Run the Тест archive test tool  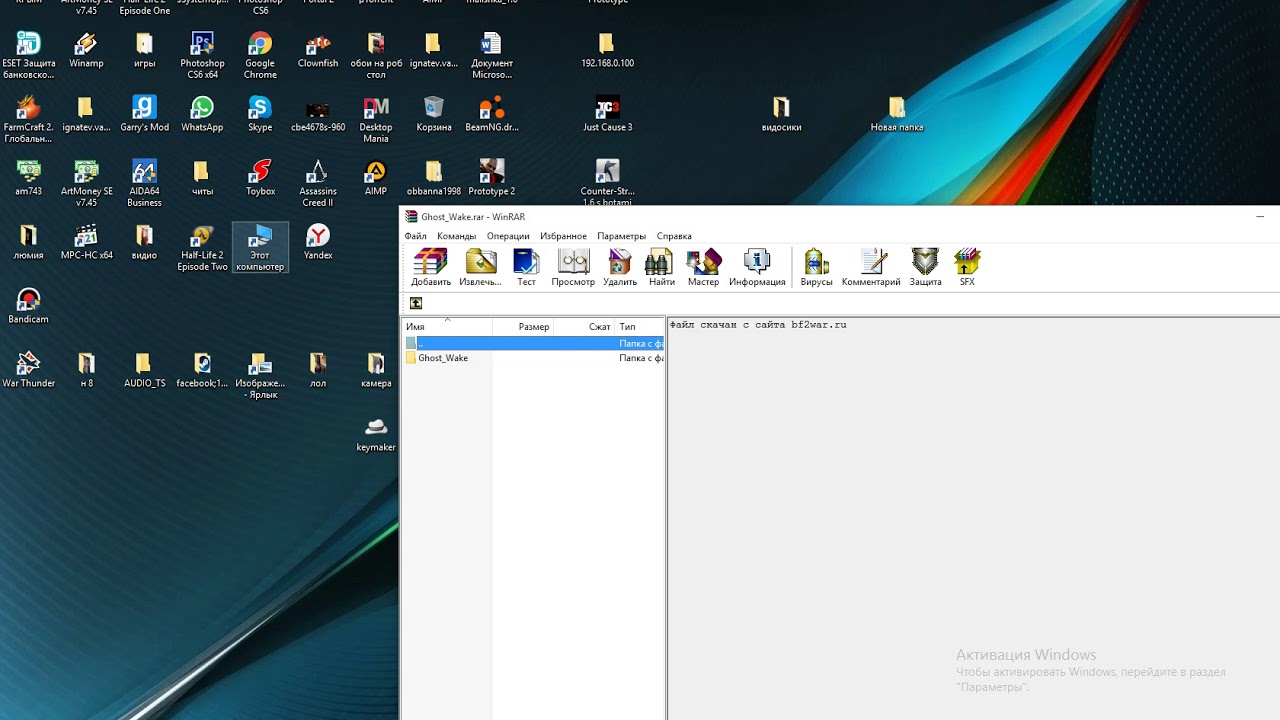point(526,267)
